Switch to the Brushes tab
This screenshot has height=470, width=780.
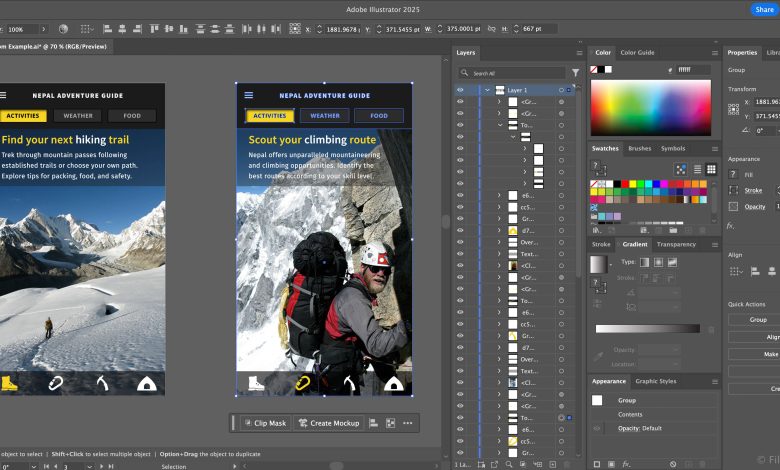pyautogui.click(x=639, y=148)
